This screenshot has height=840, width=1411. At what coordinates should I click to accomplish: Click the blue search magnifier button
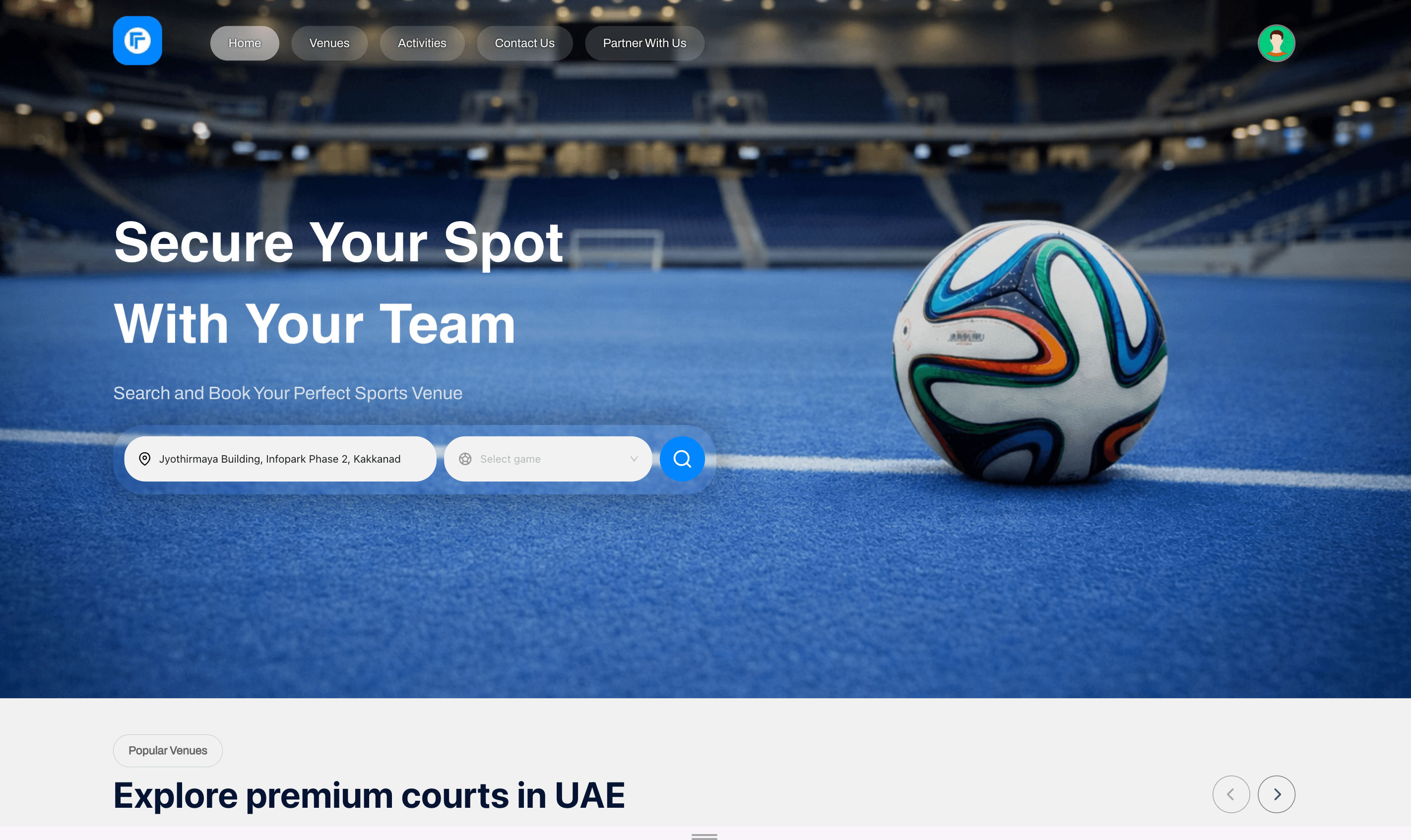point(682,459)
